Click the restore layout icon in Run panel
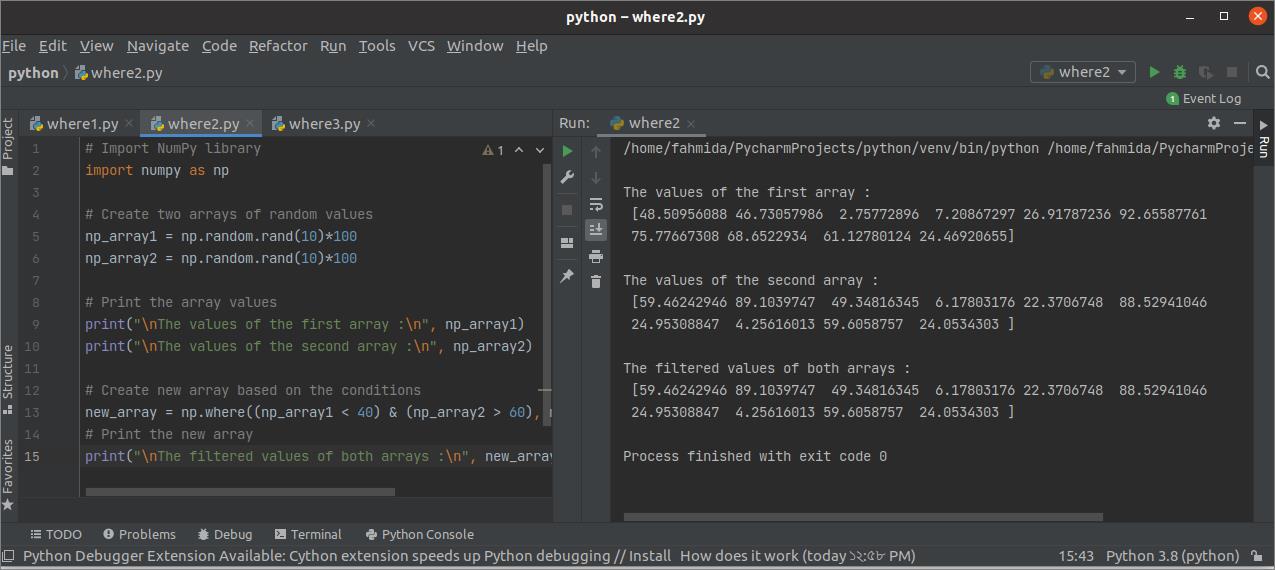Viewport: 1275px width, 570px height. [567, 243]
